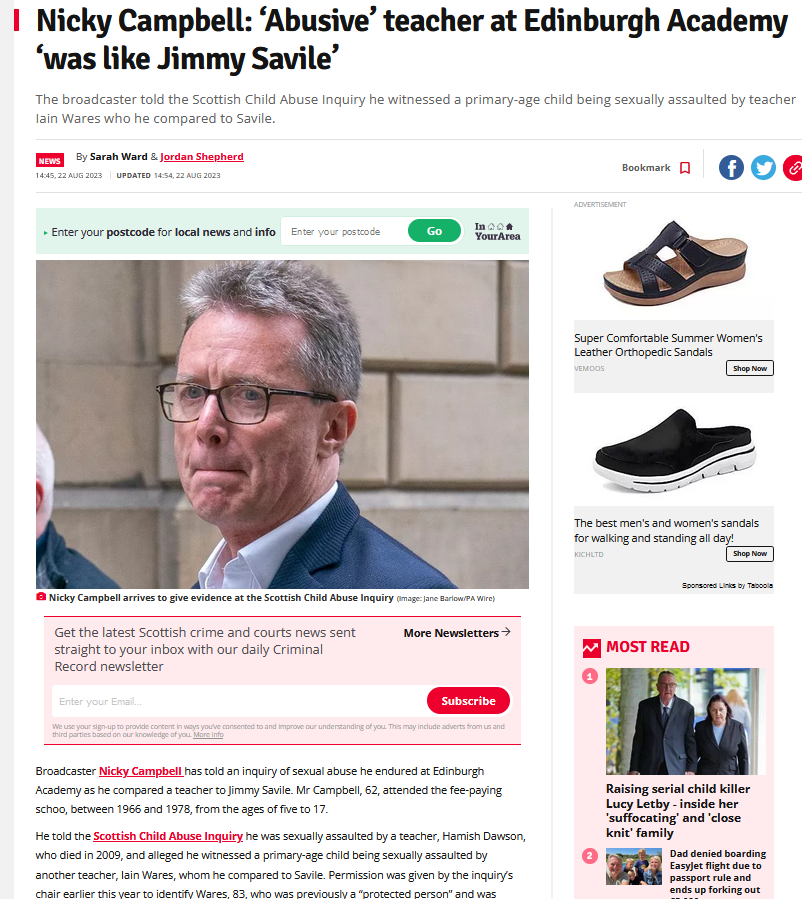This screenshot has height=899, width=802.
Task: Subscribe to Criminal Record newsletter
Action: point(468,701)
